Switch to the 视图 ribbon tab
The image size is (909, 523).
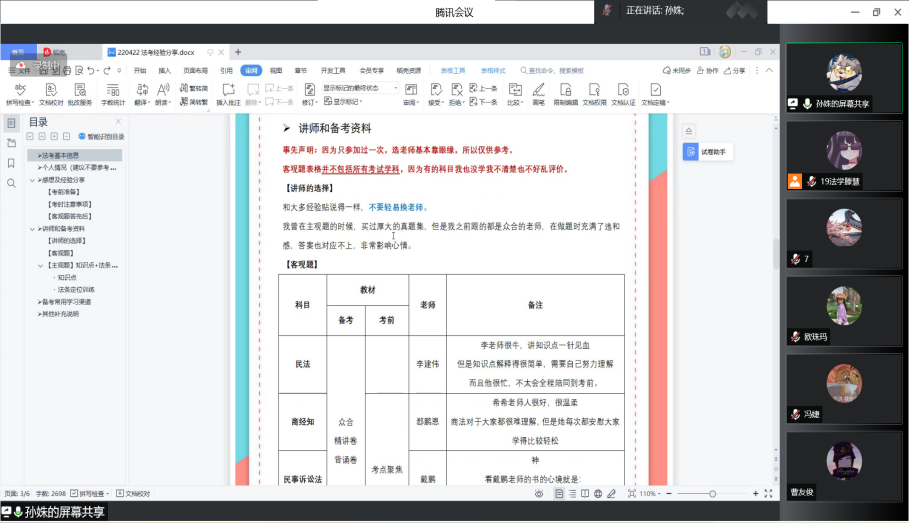[276, 71]
